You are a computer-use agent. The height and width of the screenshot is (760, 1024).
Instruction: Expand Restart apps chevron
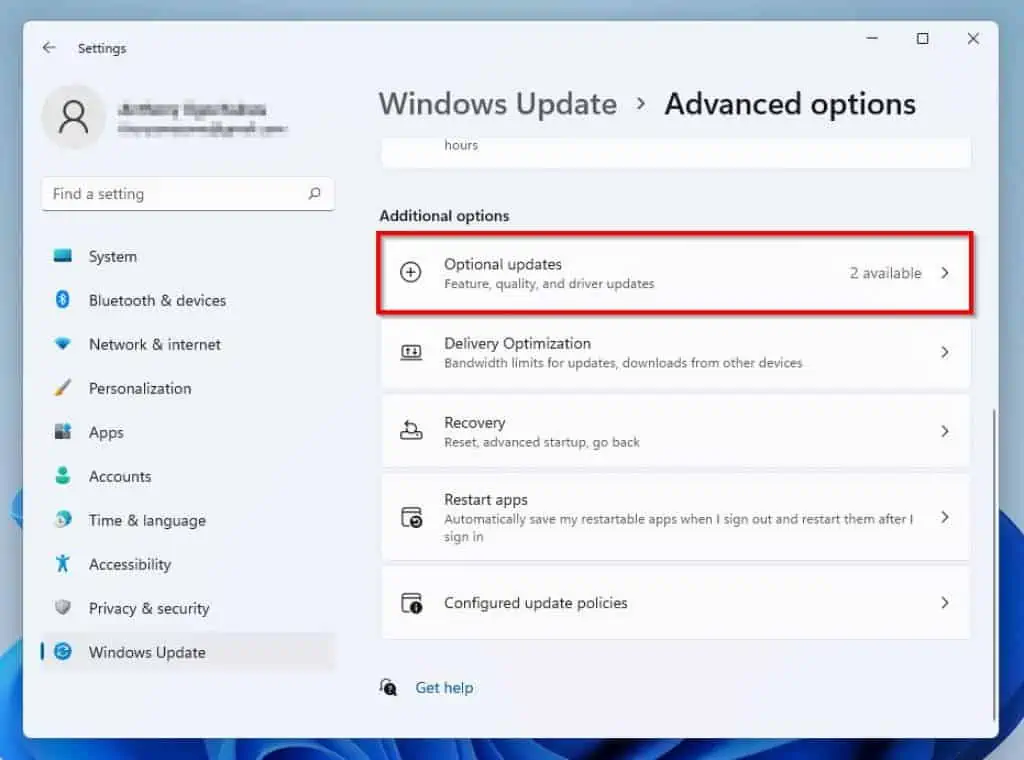coord(945,517)
